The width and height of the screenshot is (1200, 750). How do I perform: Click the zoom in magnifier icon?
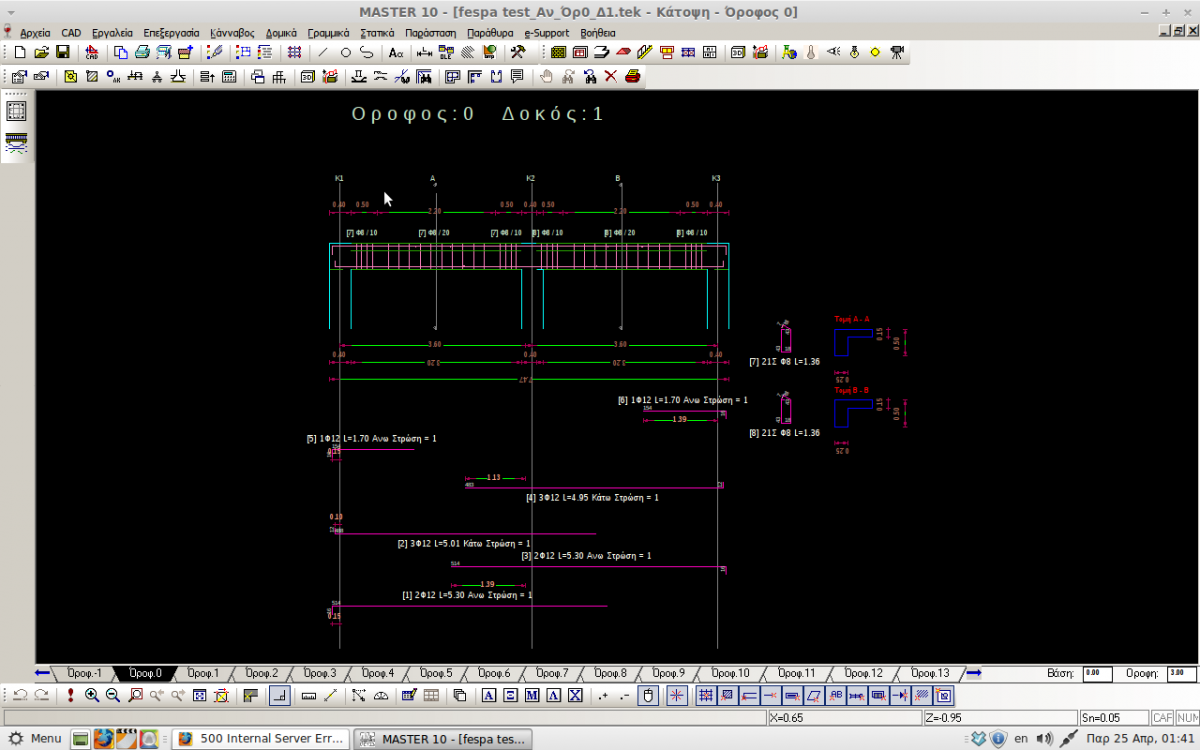pos(92,696)
